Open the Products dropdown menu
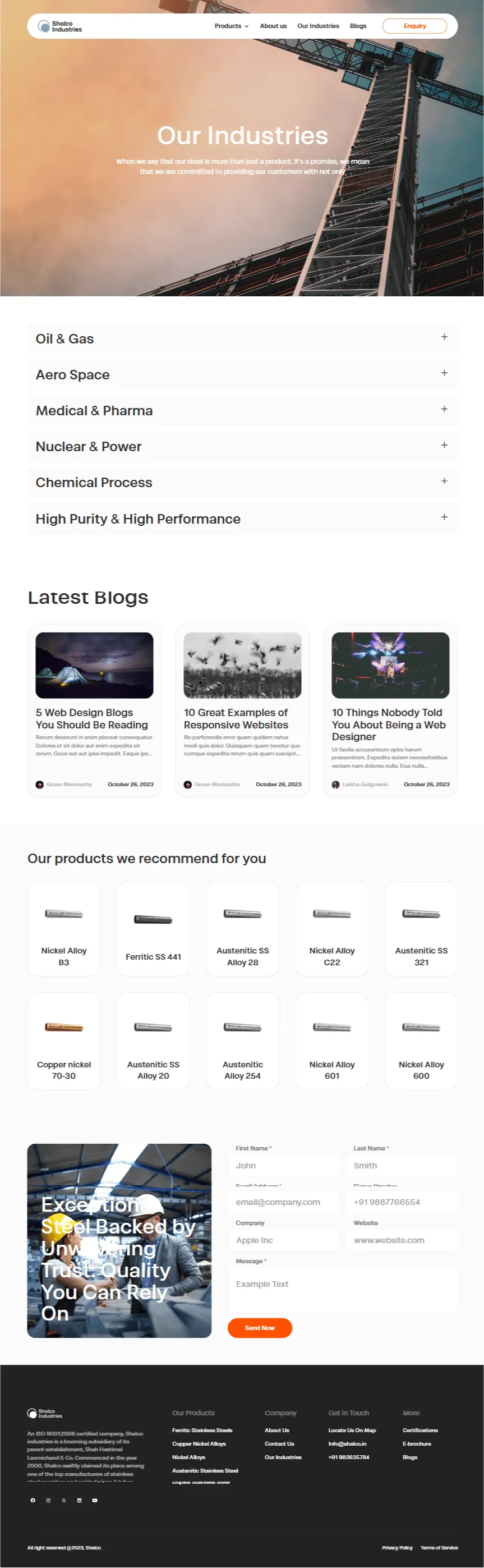 (231, 26)
